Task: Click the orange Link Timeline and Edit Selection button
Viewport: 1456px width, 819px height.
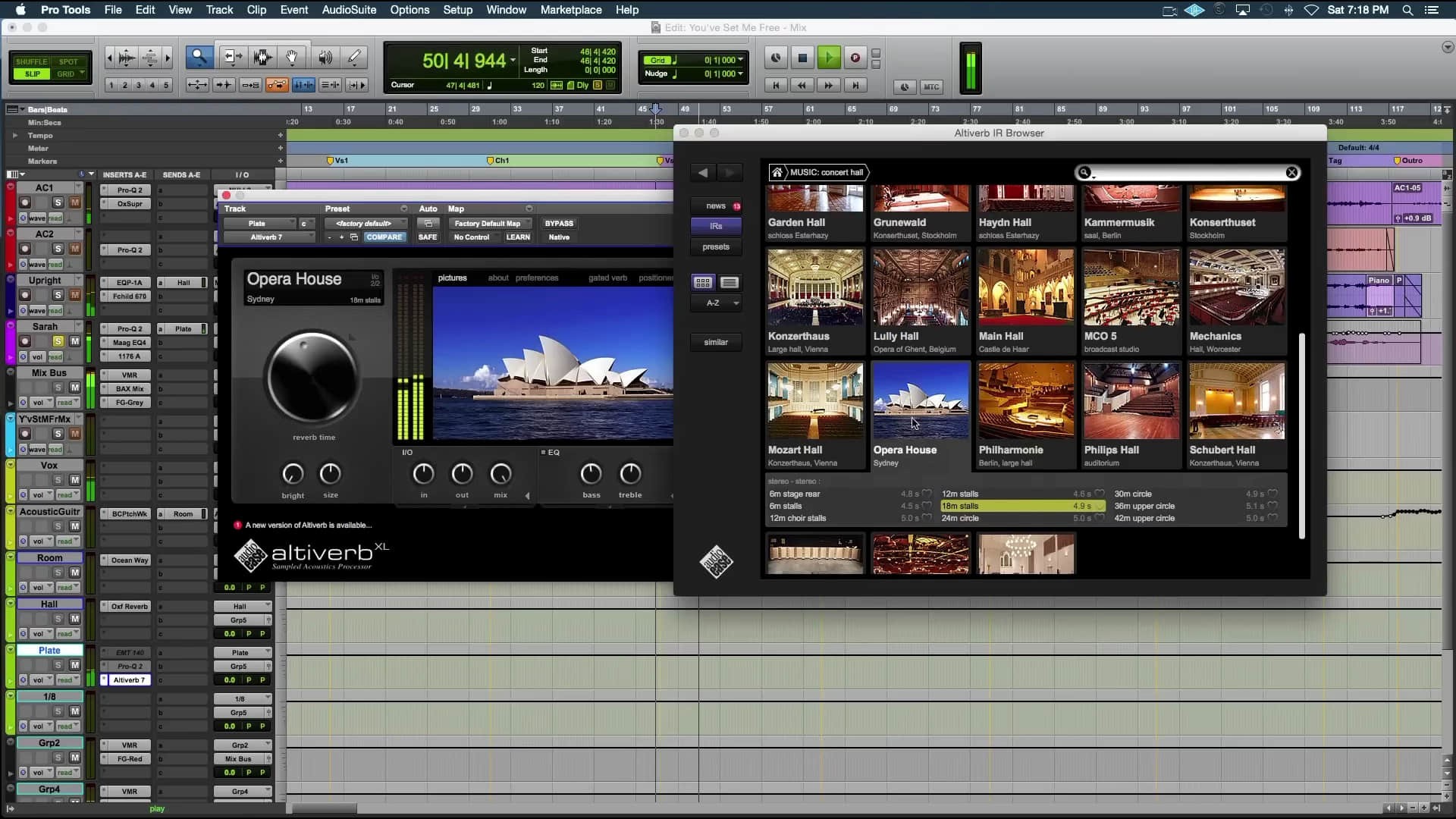Action: (277, 85)
